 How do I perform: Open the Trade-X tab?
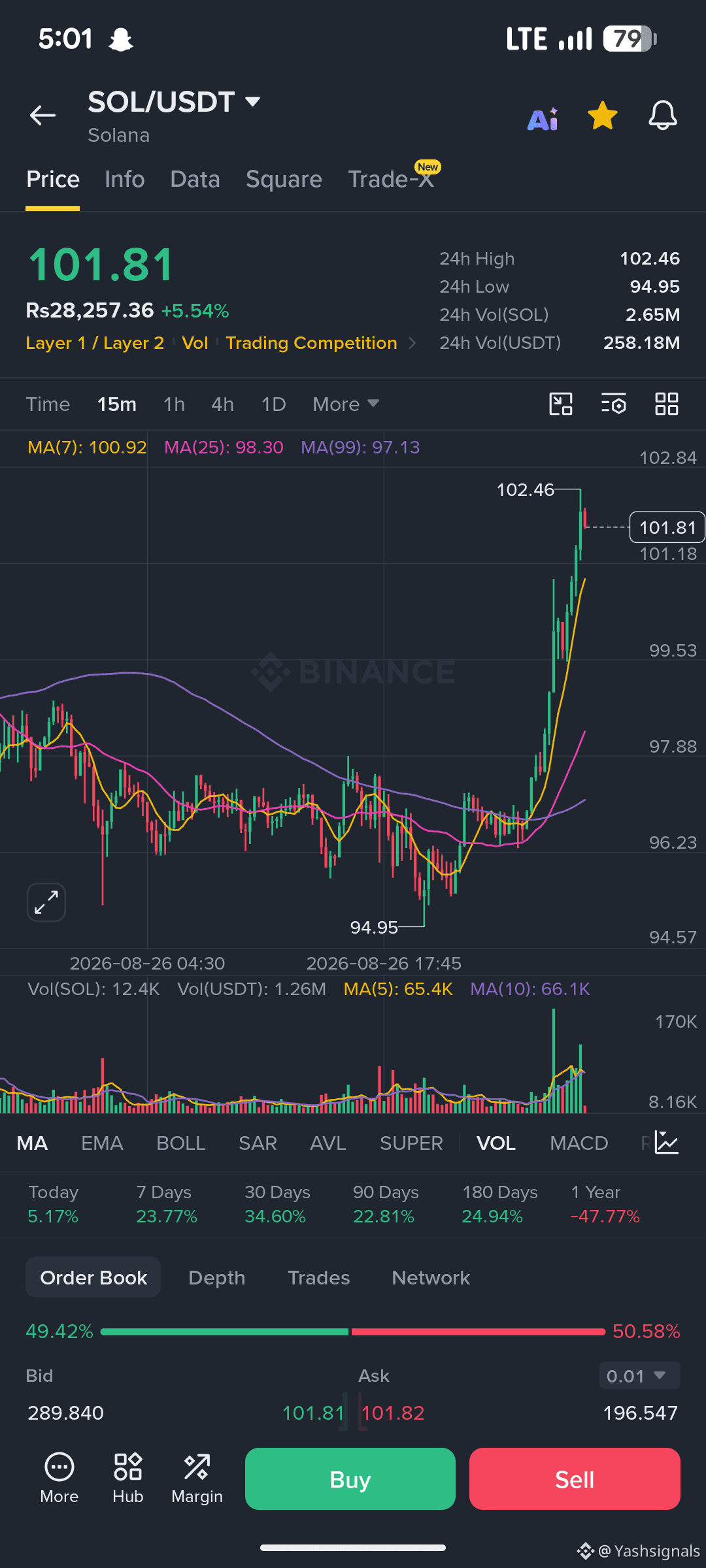click(x=391, y=179)
